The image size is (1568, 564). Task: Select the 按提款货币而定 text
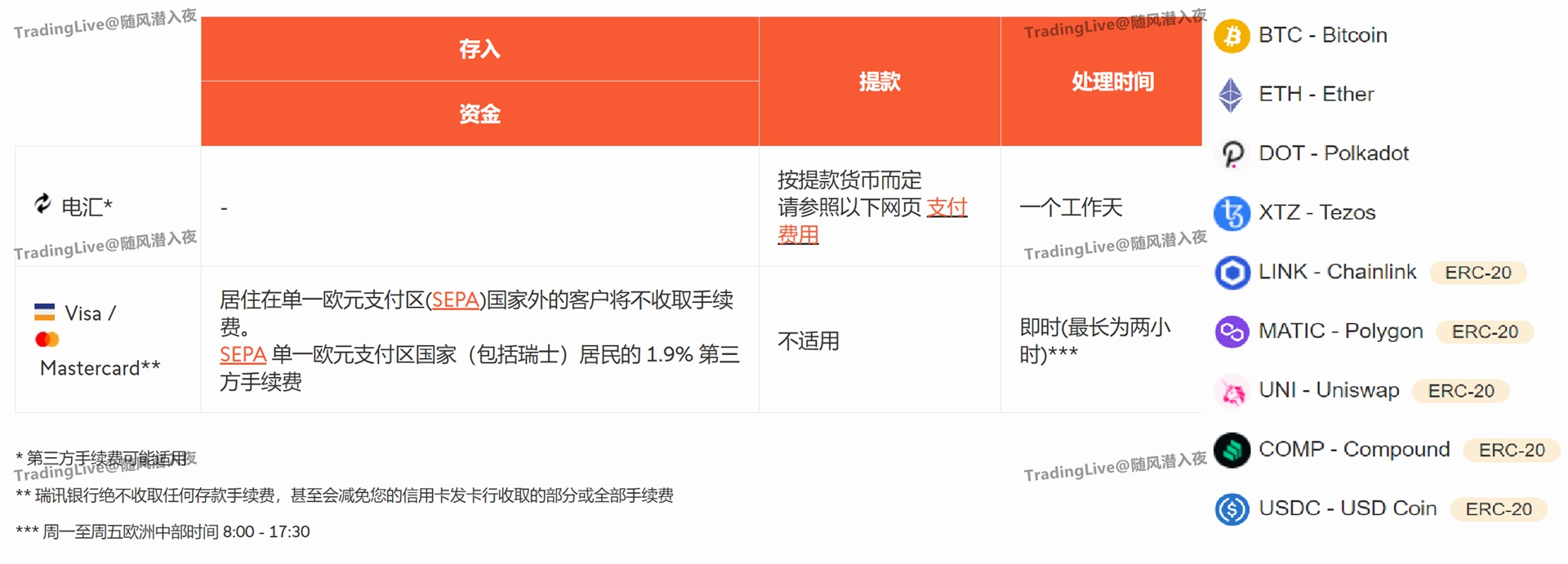849,180
